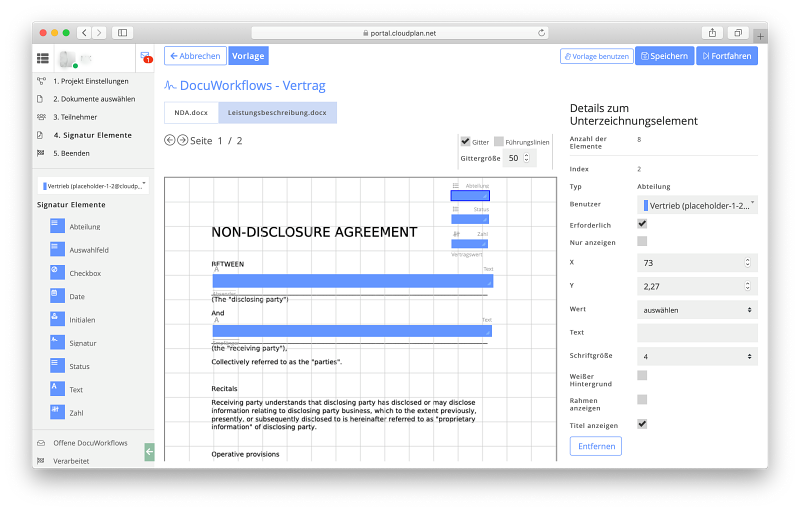Click the Gittergröße stepper arrows
Screen dimensions: 800x511
[527, 158]
